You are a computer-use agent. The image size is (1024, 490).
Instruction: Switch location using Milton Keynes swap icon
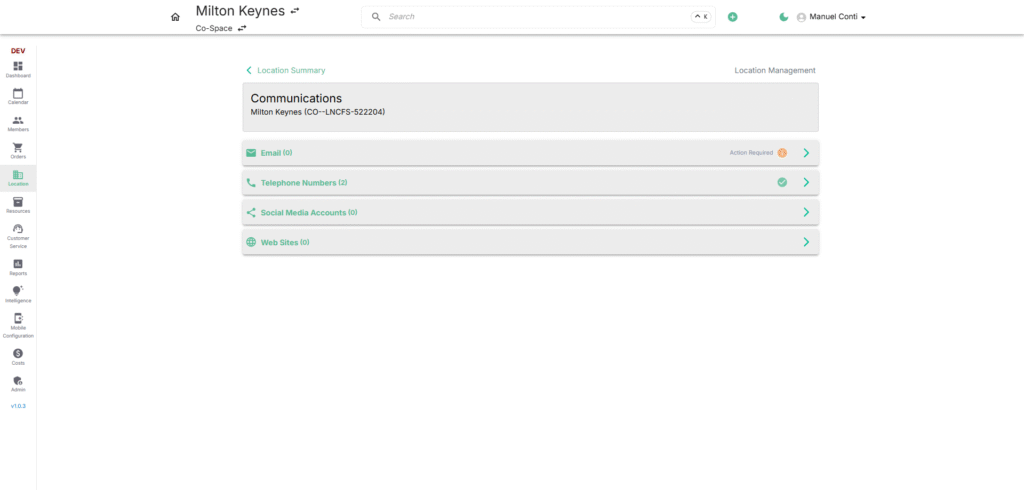pos(294,10)
